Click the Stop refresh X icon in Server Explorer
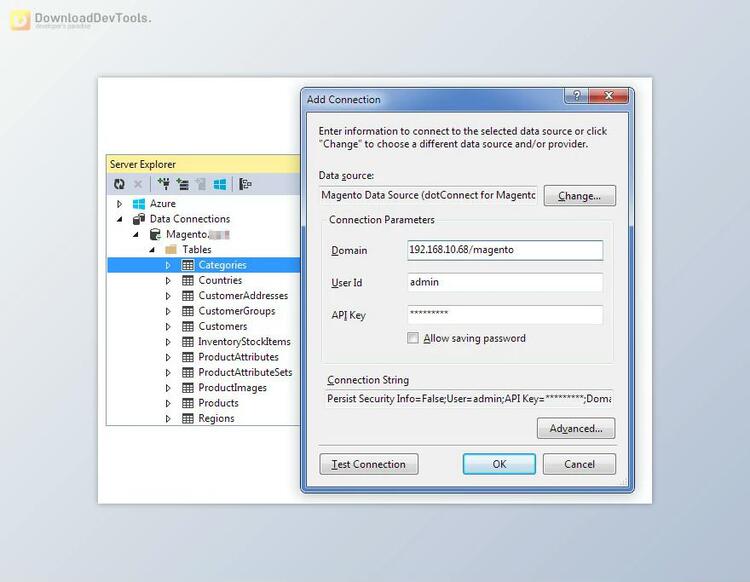Image resolution: width=750 pixels, height=582 pixels. [138, 184]
